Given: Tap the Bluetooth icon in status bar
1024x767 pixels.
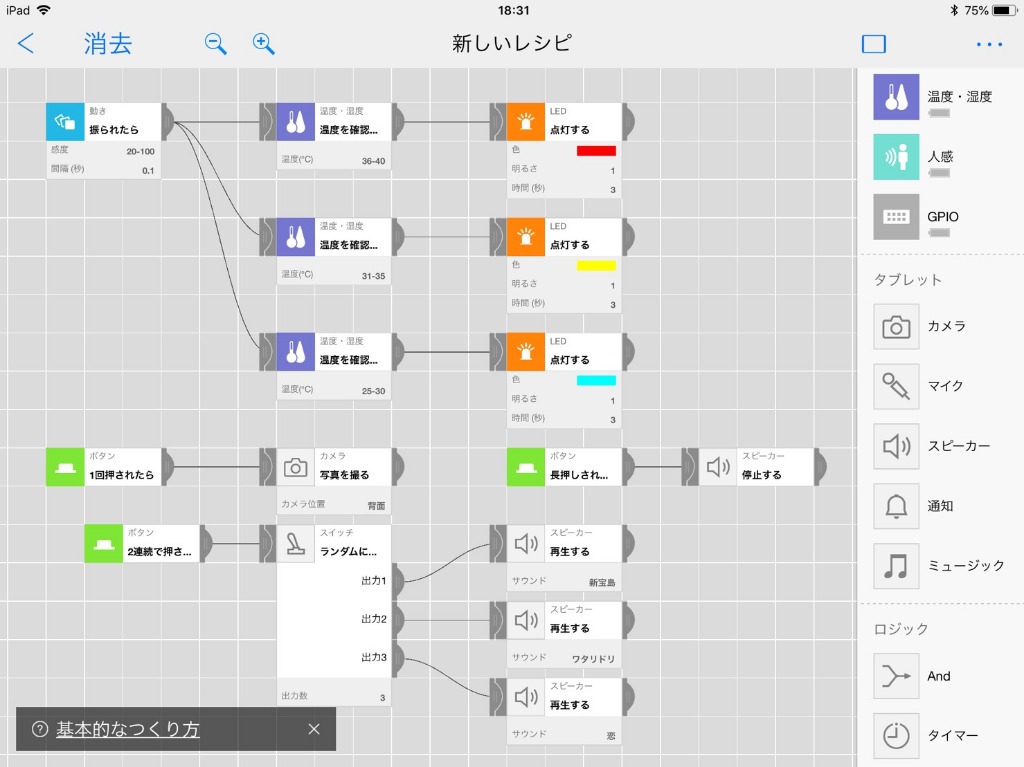Looking at the screenshot, I should coord(954,10).
